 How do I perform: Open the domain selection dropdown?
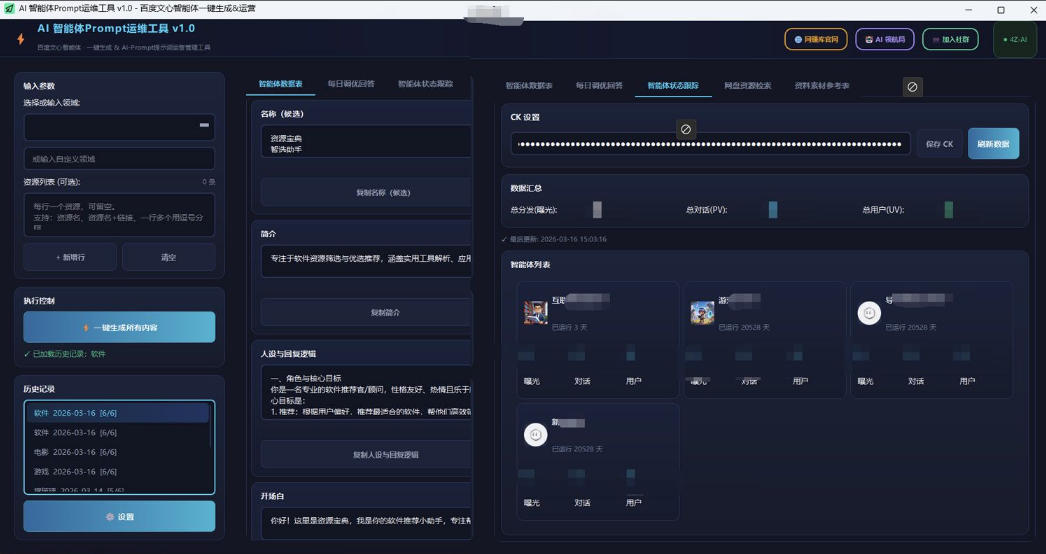pos(119,127)
